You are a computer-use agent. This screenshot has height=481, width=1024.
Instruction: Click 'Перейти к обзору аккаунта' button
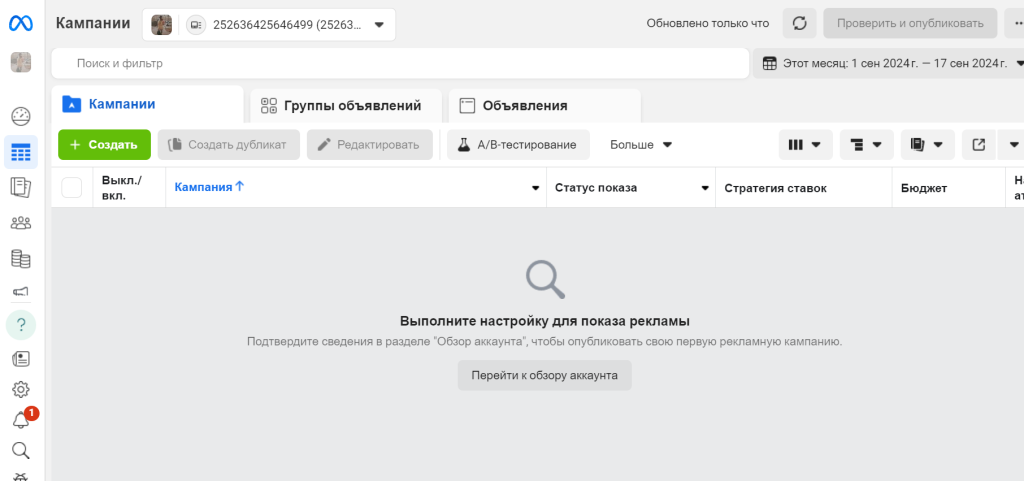[545, 375]
